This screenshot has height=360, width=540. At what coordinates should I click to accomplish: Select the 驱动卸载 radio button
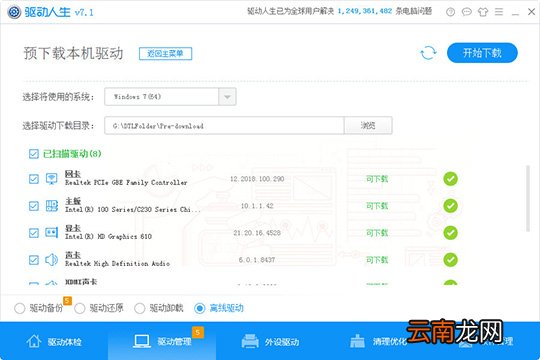click(x=139, y=308)
